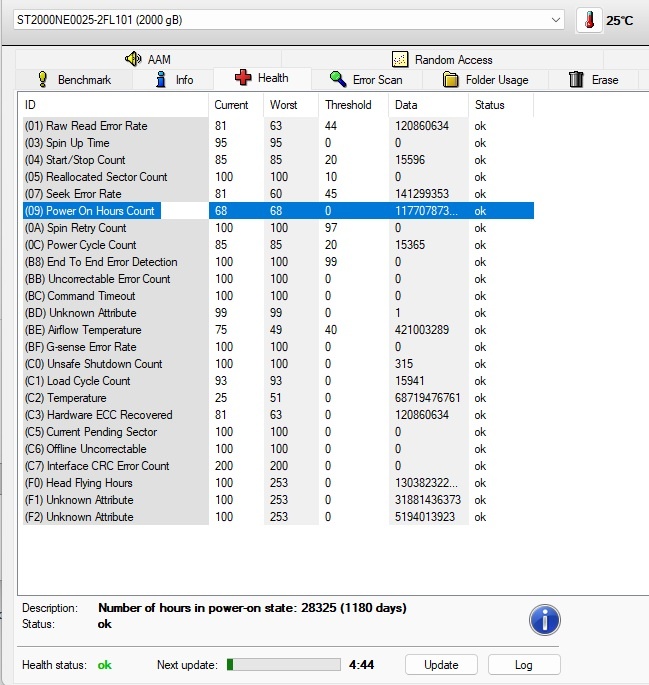This screenshot has width=649, height=685.
Task: Select the (05) Reallocated Sector Count row
Action: point(278,177)
